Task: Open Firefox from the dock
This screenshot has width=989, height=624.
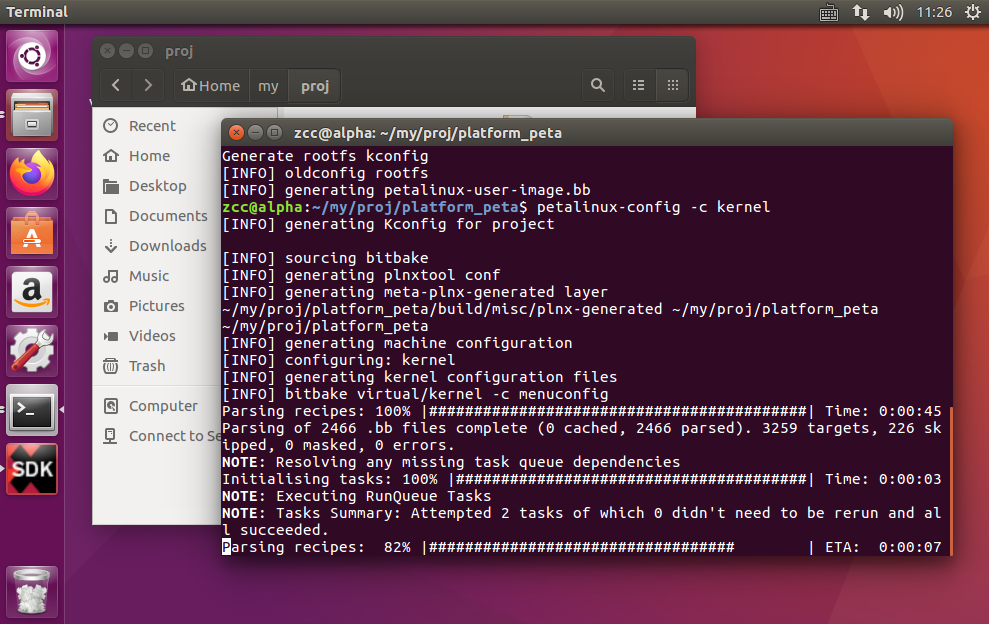Action: (31, 173)
